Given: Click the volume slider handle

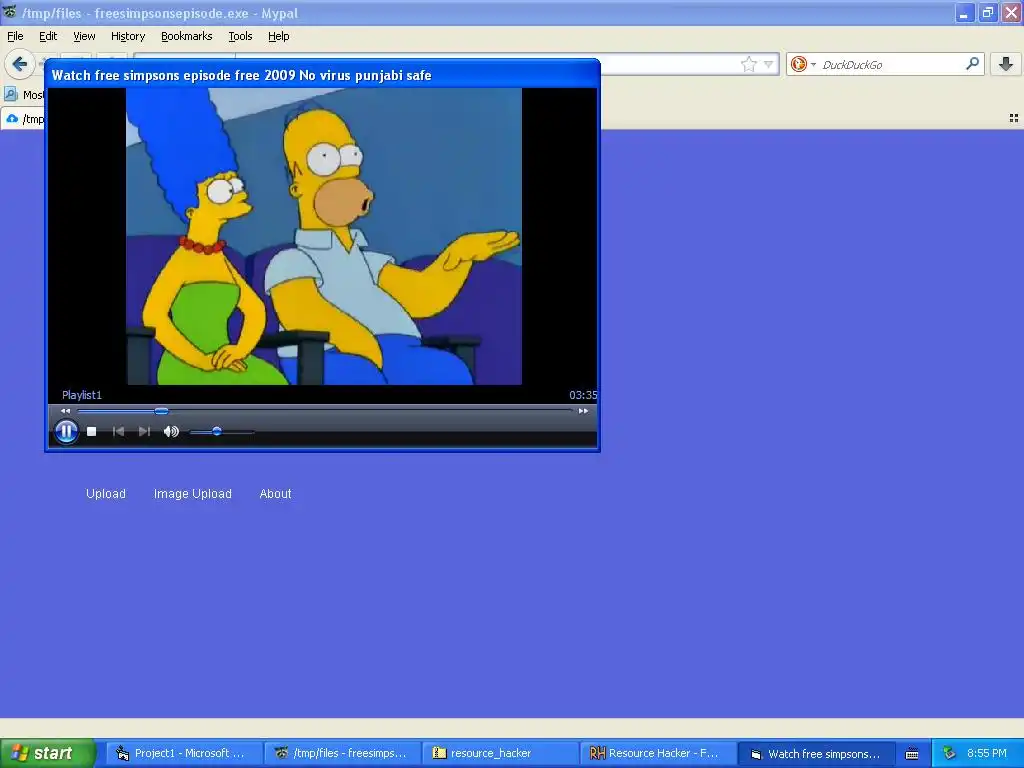Looking at the screenshot, I should click(x=217, y=432).
